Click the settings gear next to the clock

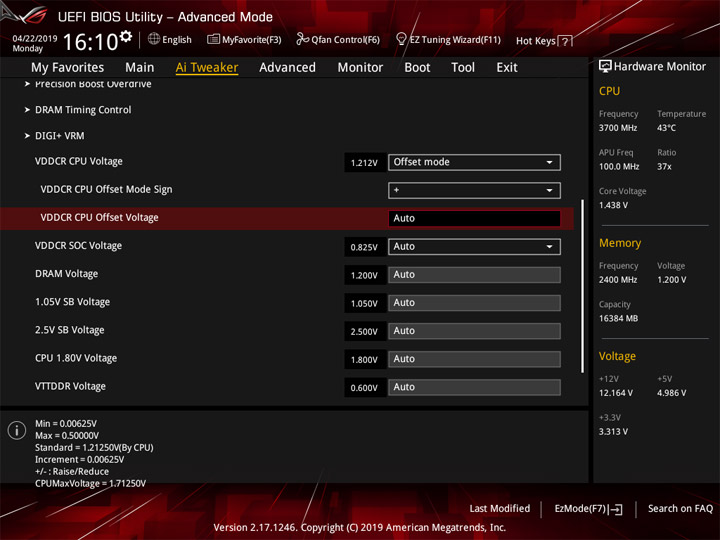point(126,36)
